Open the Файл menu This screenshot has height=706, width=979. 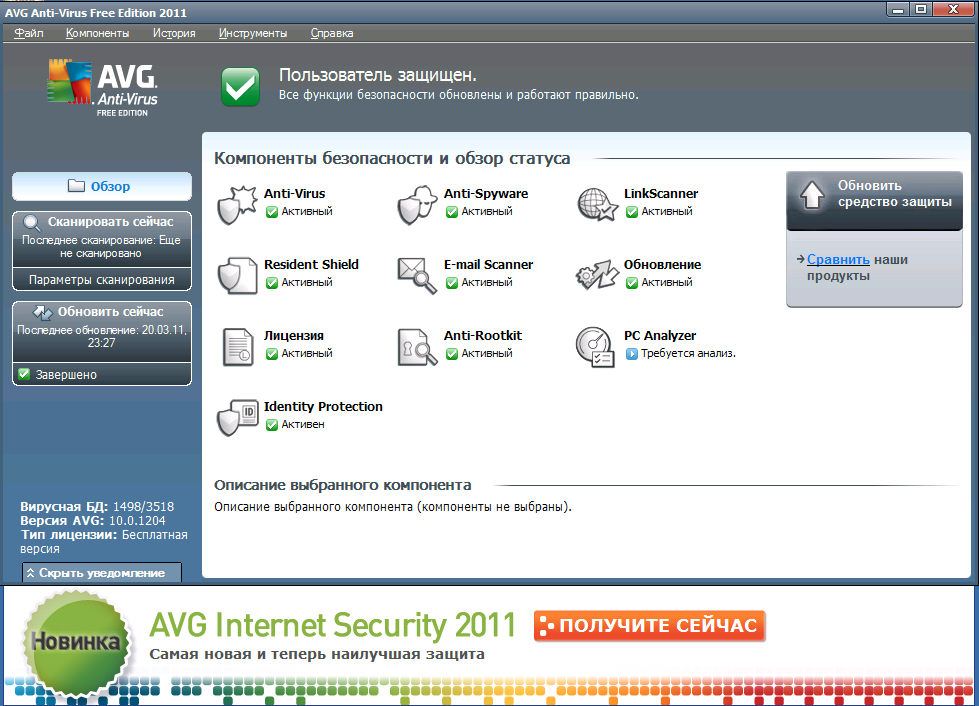point(29,33)
